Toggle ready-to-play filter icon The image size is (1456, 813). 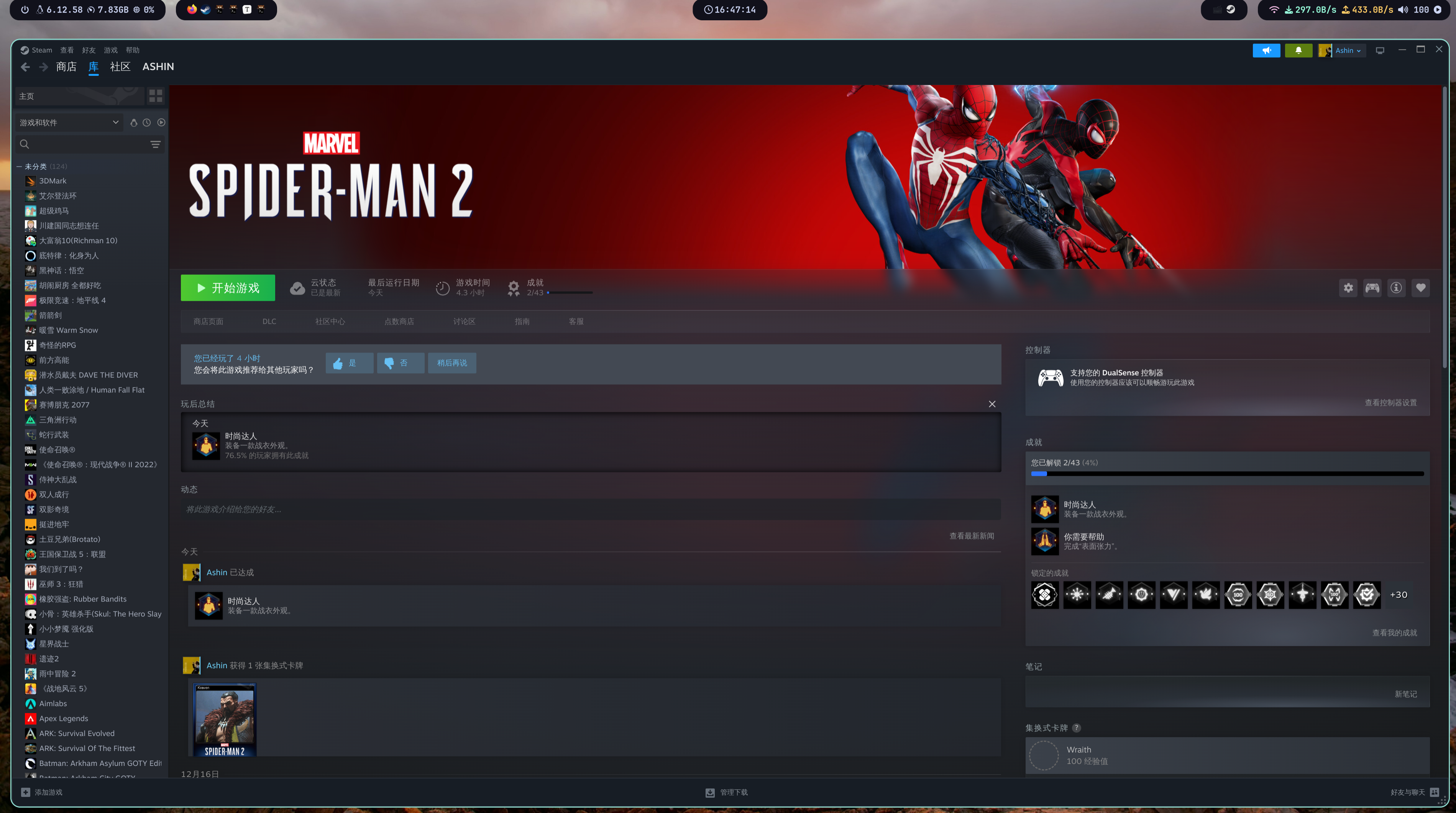(161, 123)
